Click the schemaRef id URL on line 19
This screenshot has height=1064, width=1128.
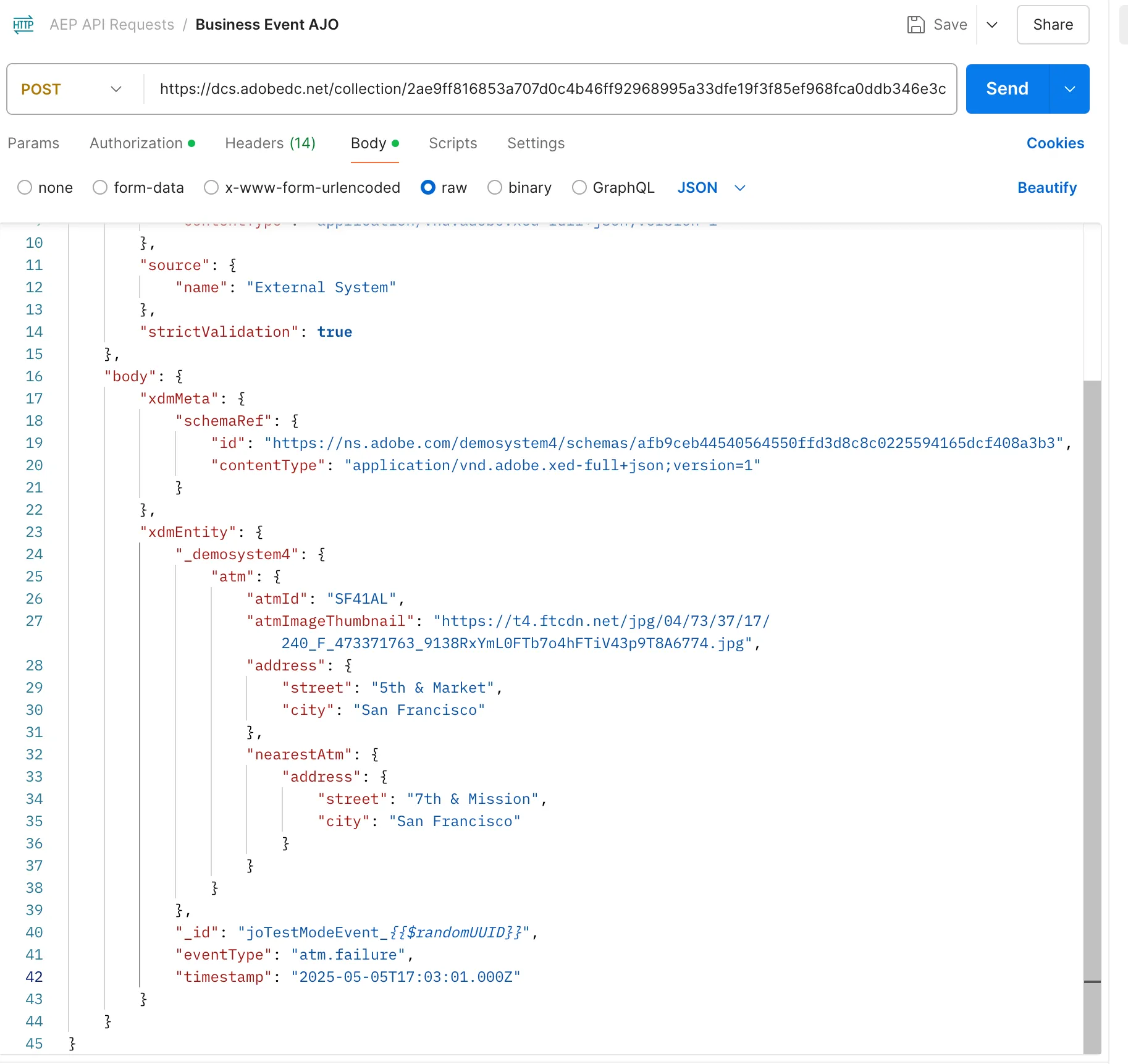tap(664, 443)
